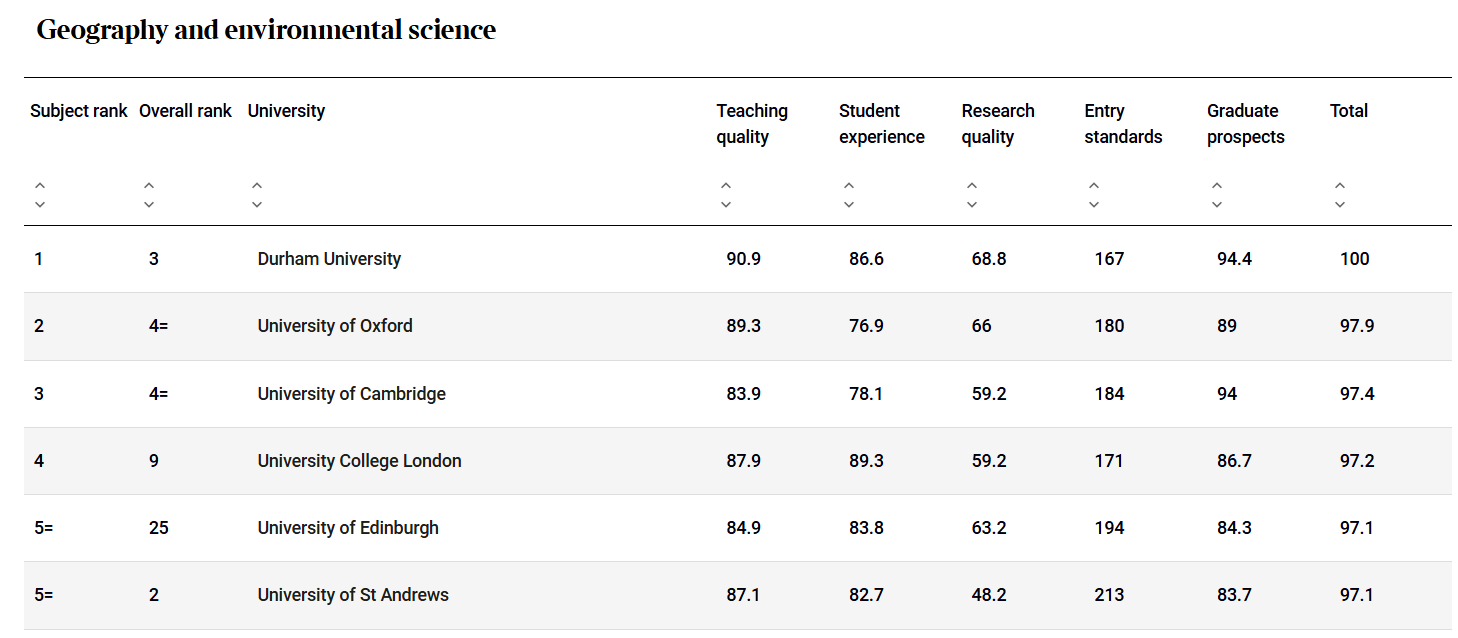1458x638 pixels.
Task: Sort Total column descending arrow
Action: click(1340, 205)
